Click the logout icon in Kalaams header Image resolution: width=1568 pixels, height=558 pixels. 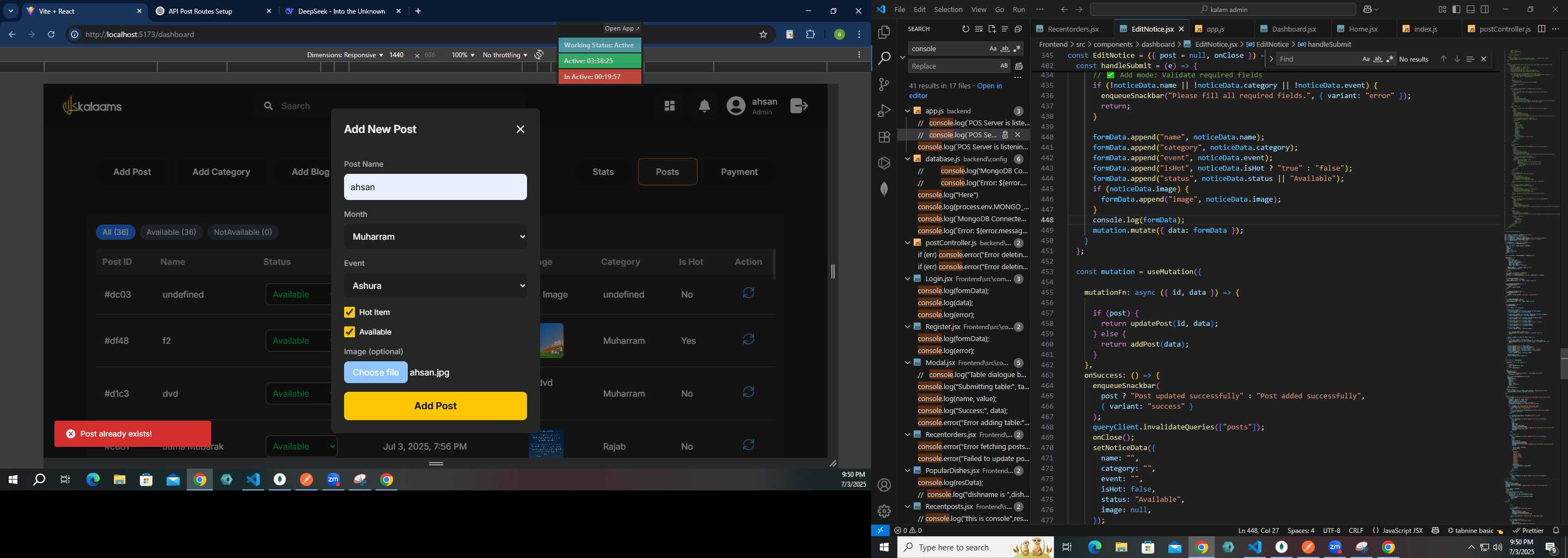pyautogui.click(x=799, y=105)
